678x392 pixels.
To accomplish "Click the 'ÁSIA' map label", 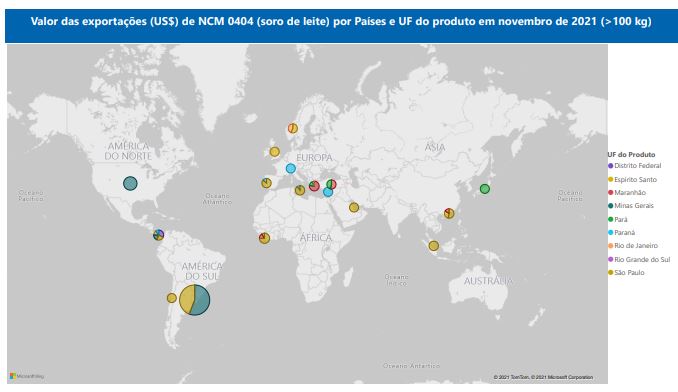I will [435, 147].
